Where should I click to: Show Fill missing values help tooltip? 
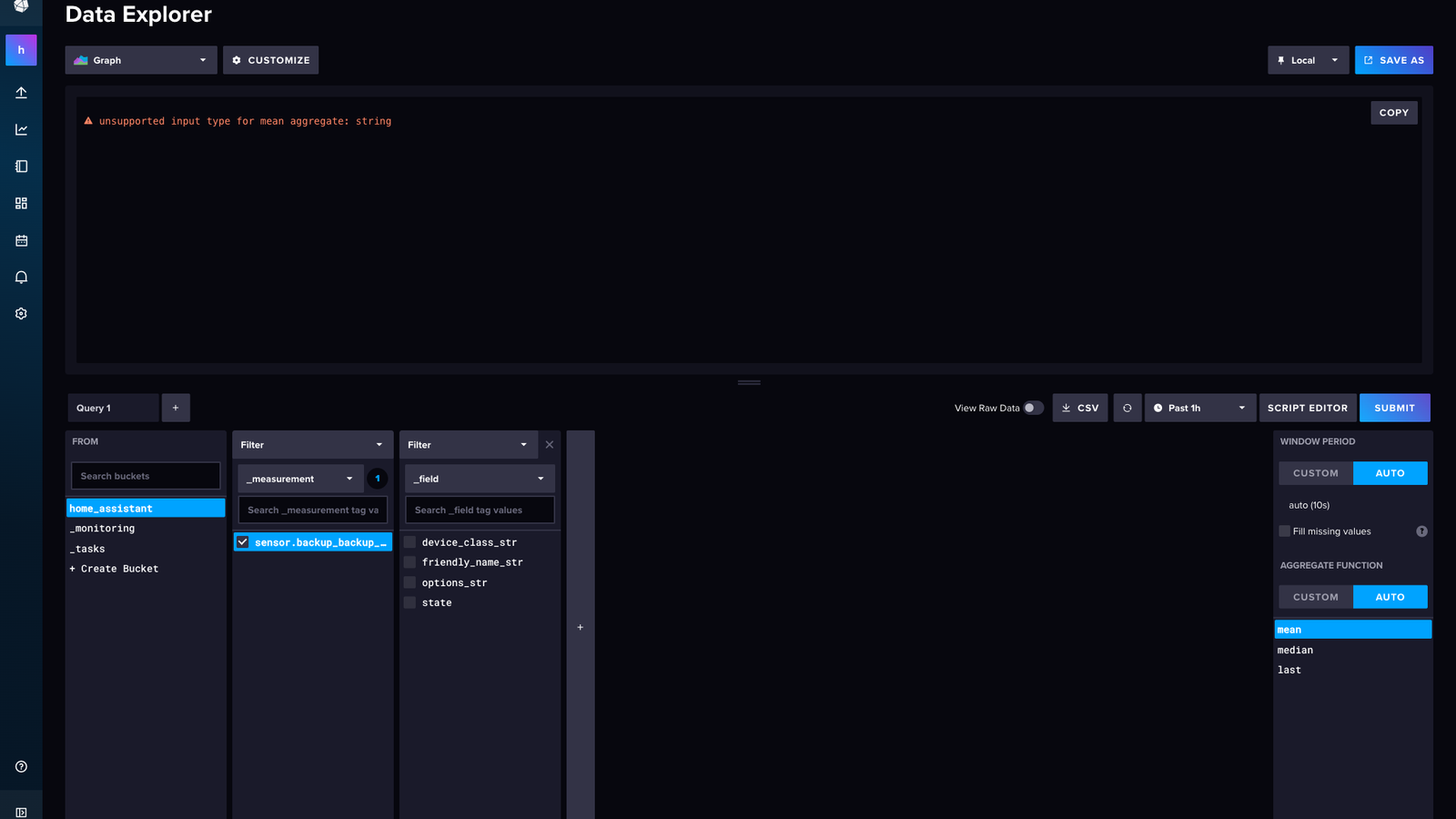(x=1421, y=531)
